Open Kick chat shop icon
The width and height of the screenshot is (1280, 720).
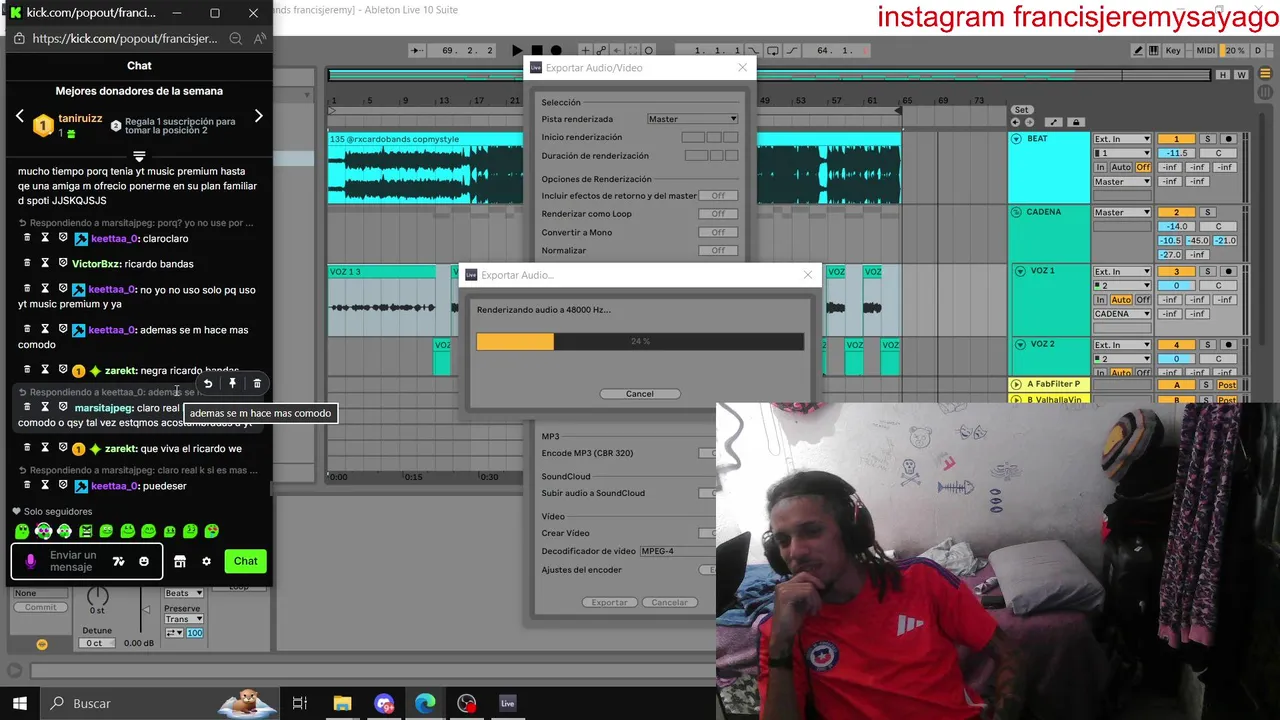point(180,561)
